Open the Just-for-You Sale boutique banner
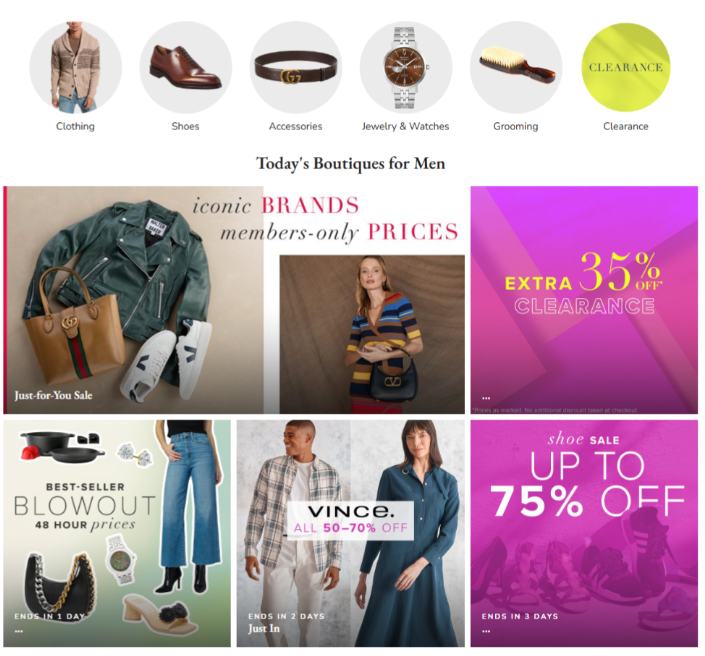The height and width of the screenshot is (656, 705). click(234, 300)
